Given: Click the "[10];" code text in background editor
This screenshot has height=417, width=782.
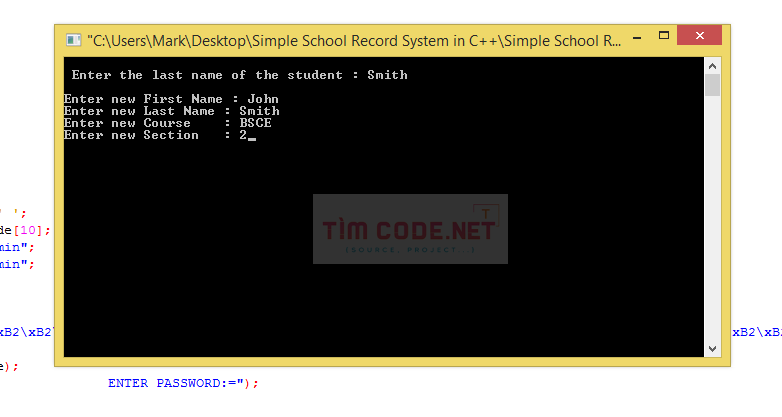Looking at the screenshot, I should [x=32, y=230].
